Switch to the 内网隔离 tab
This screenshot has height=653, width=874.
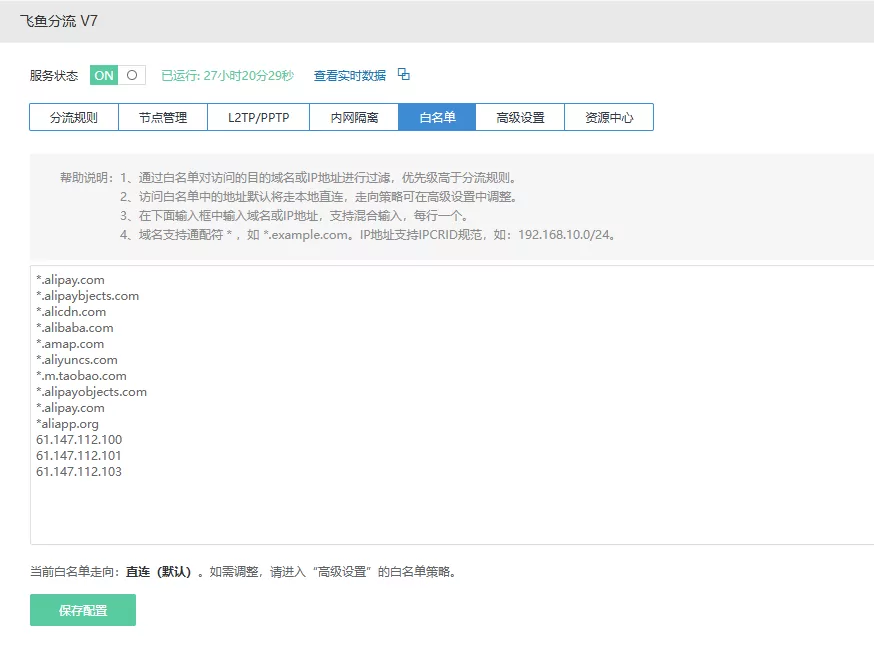(x=354, y=118)
